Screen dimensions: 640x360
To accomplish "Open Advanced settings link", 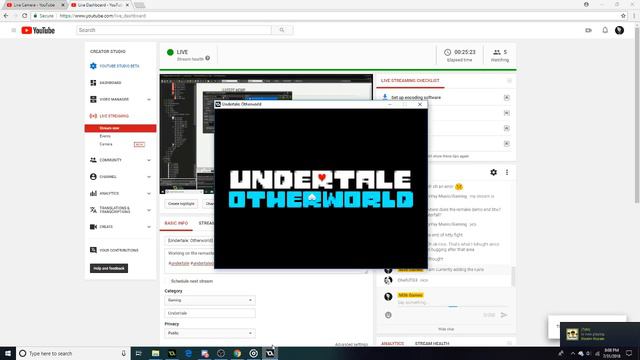I will (x=351, y=345).
